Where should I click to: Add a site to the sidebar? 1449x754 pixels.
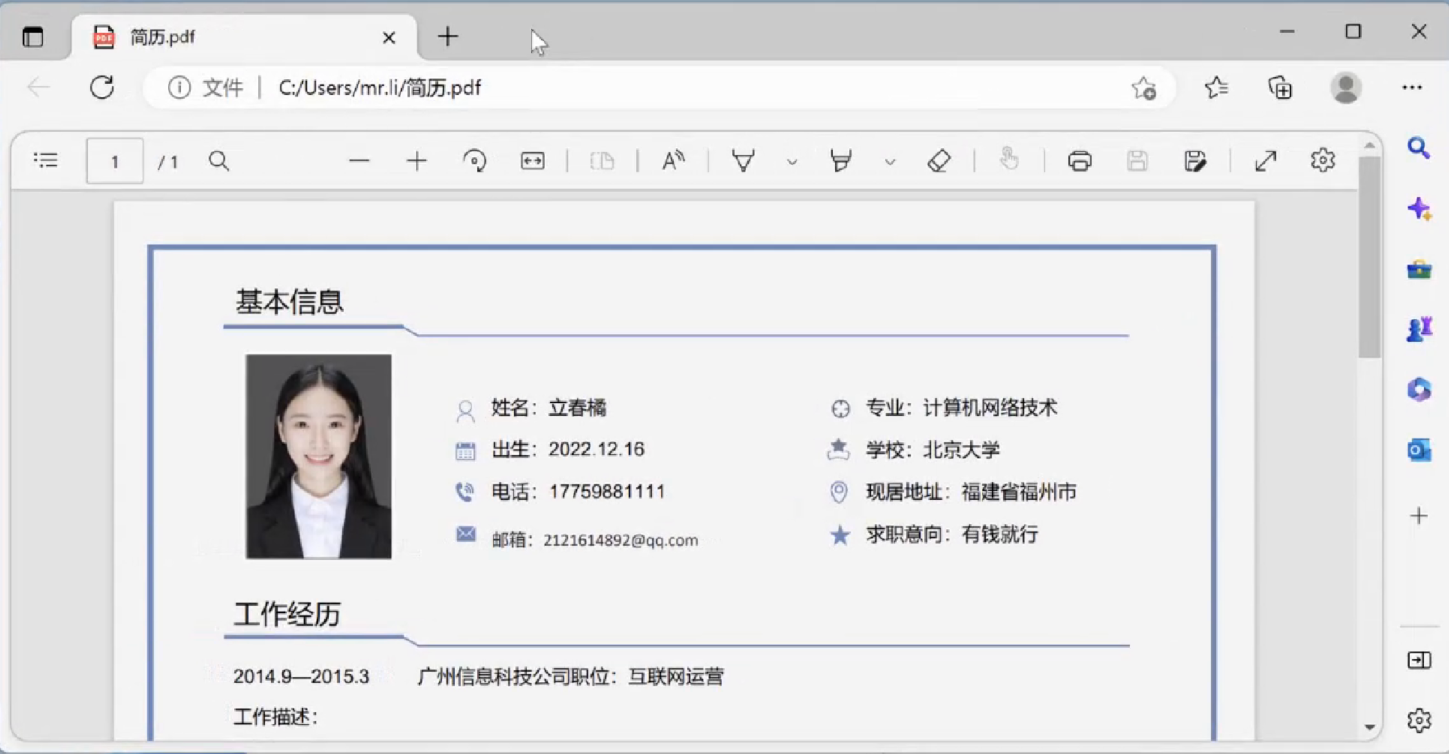(1419, 516)
